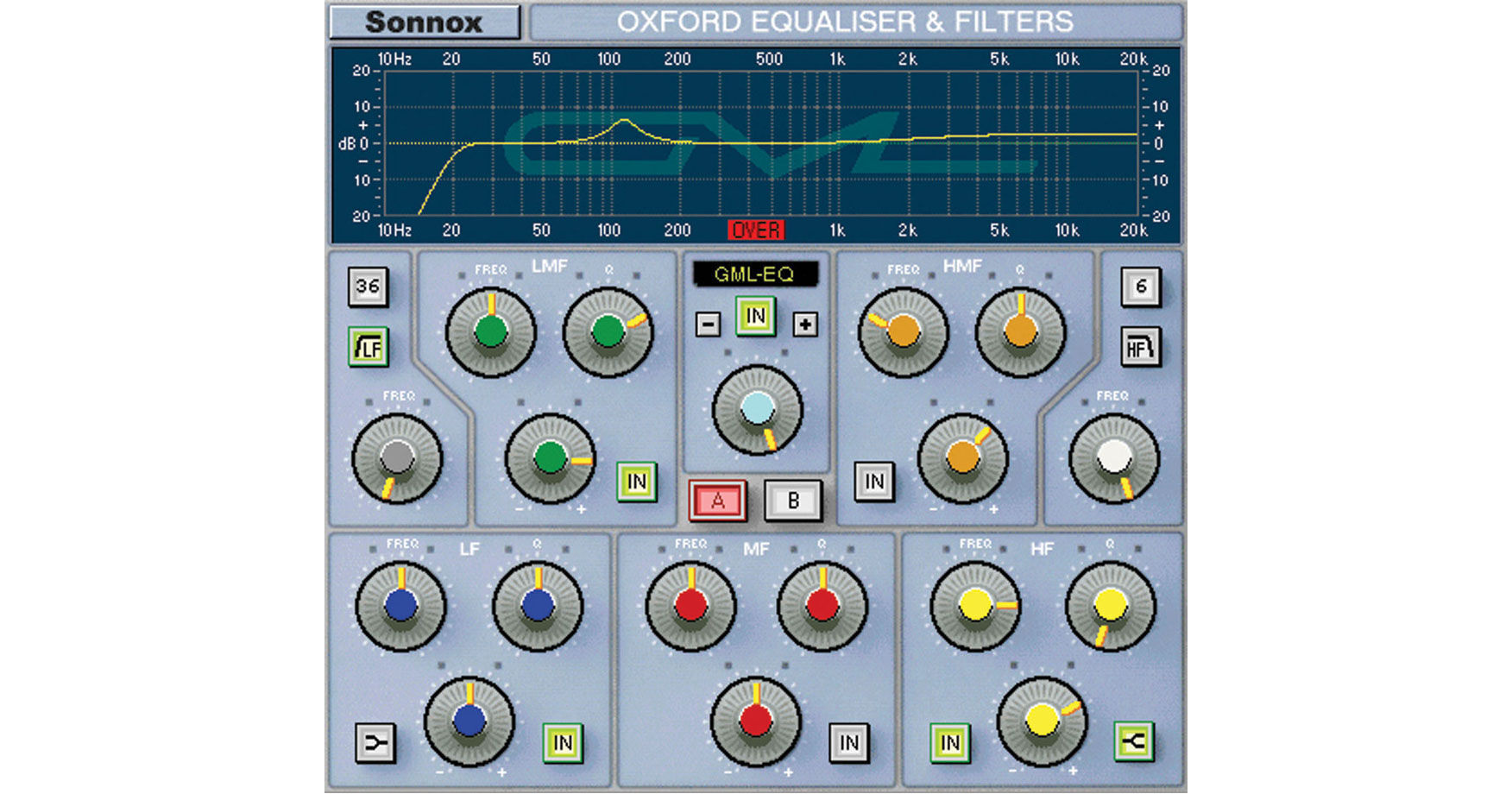
Task: Click the red OVER clip indicator
Action: click(x=756, y=230)
